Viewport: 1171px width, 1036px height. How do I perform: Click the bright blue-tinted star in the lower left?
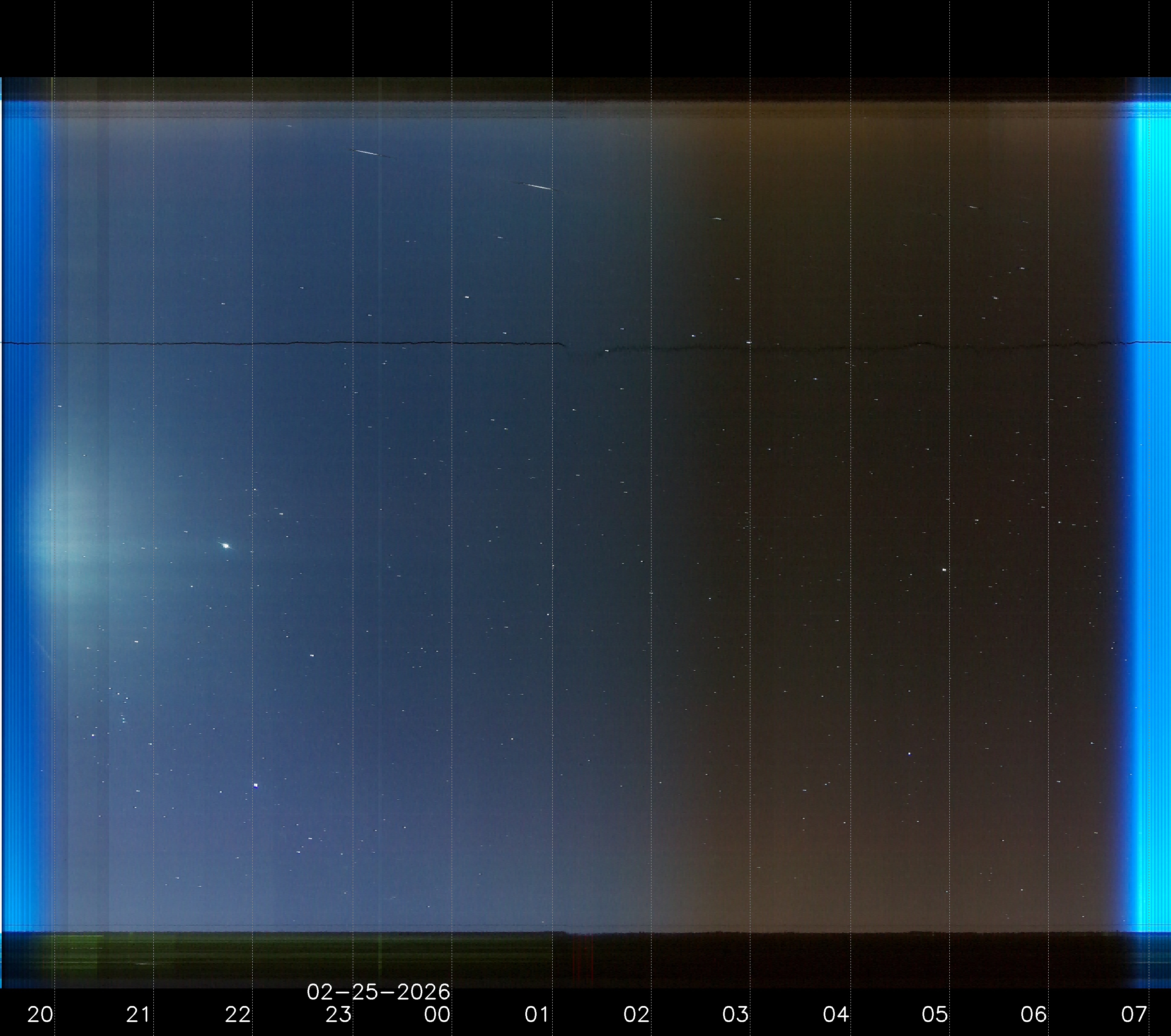(256, 785)
